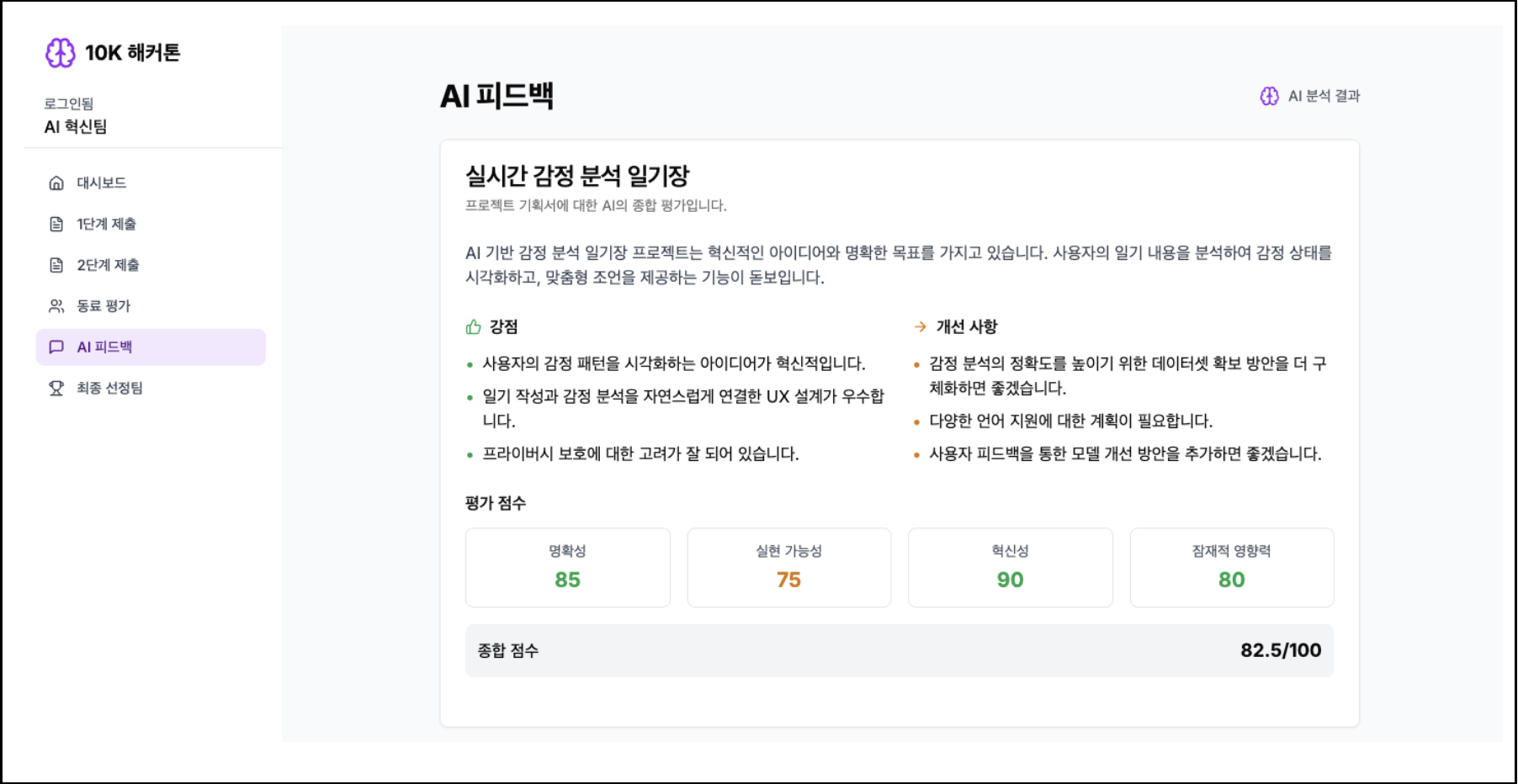Click the trophy icon beside 최종 선정팀
Viewport: 1518px width, 784px height.
coord(56,388)
